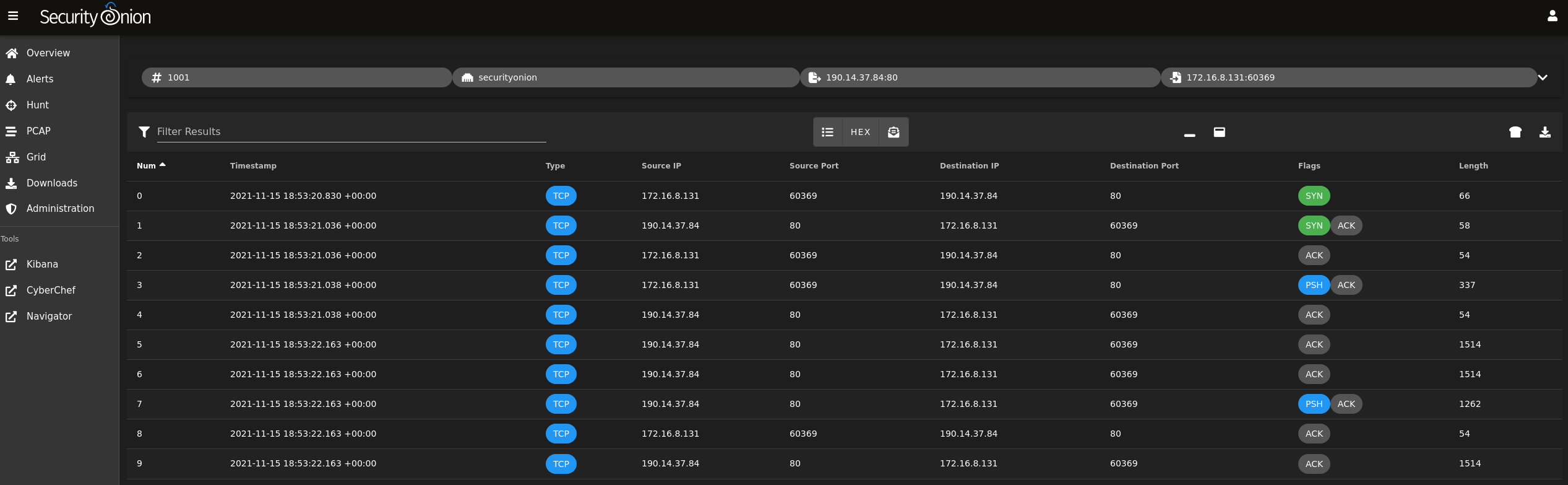Click the CyberChef external-link icon
The image size is (1568, 485).
click(11, 291)
